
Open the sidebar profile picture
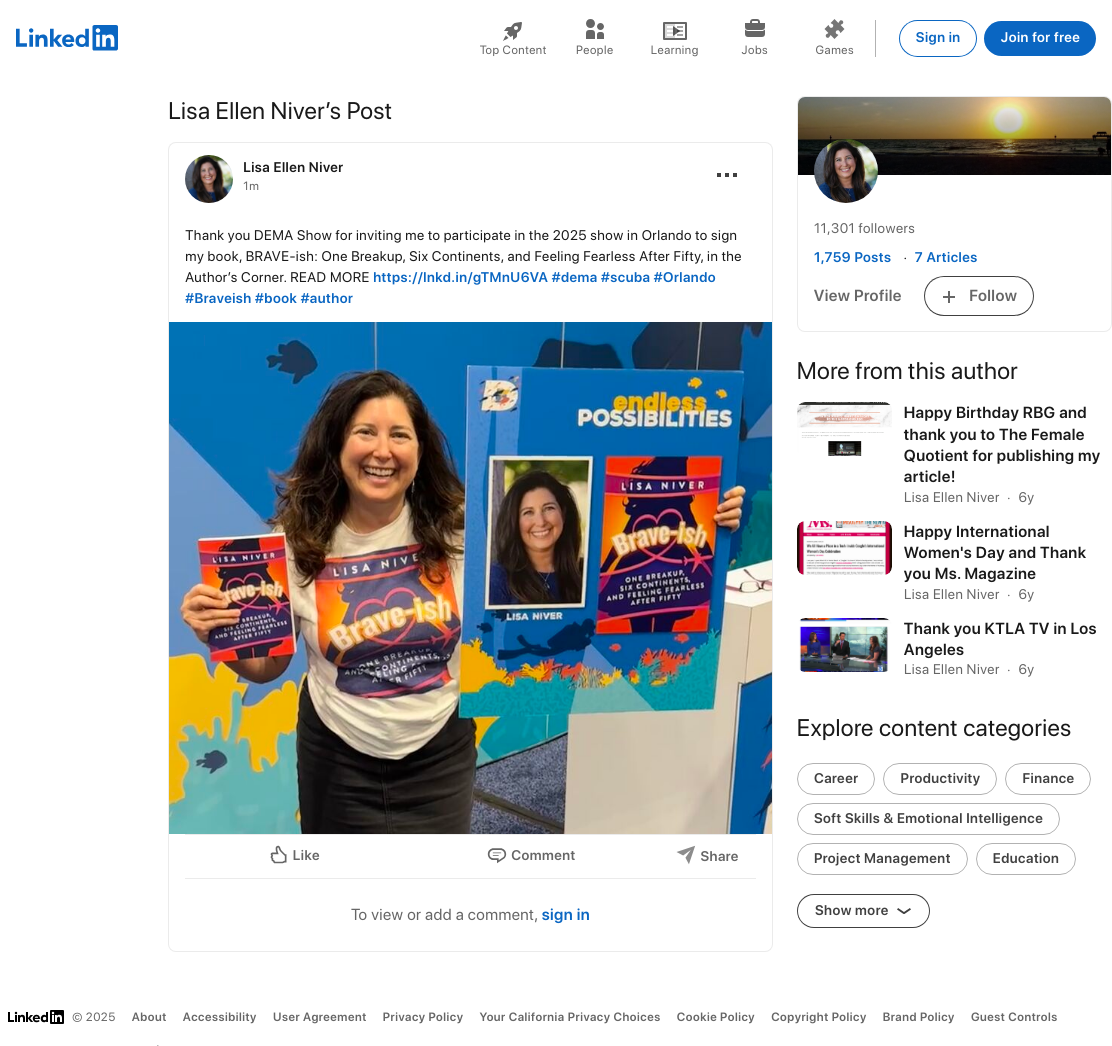coord(845,171)
